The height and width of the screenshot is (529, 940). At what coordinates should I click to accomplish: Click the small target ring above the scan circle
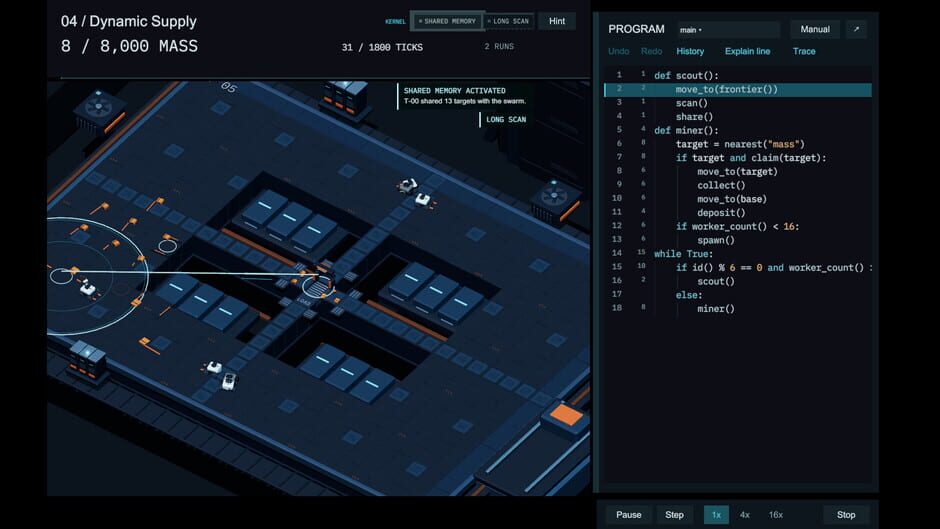(167, 245)
